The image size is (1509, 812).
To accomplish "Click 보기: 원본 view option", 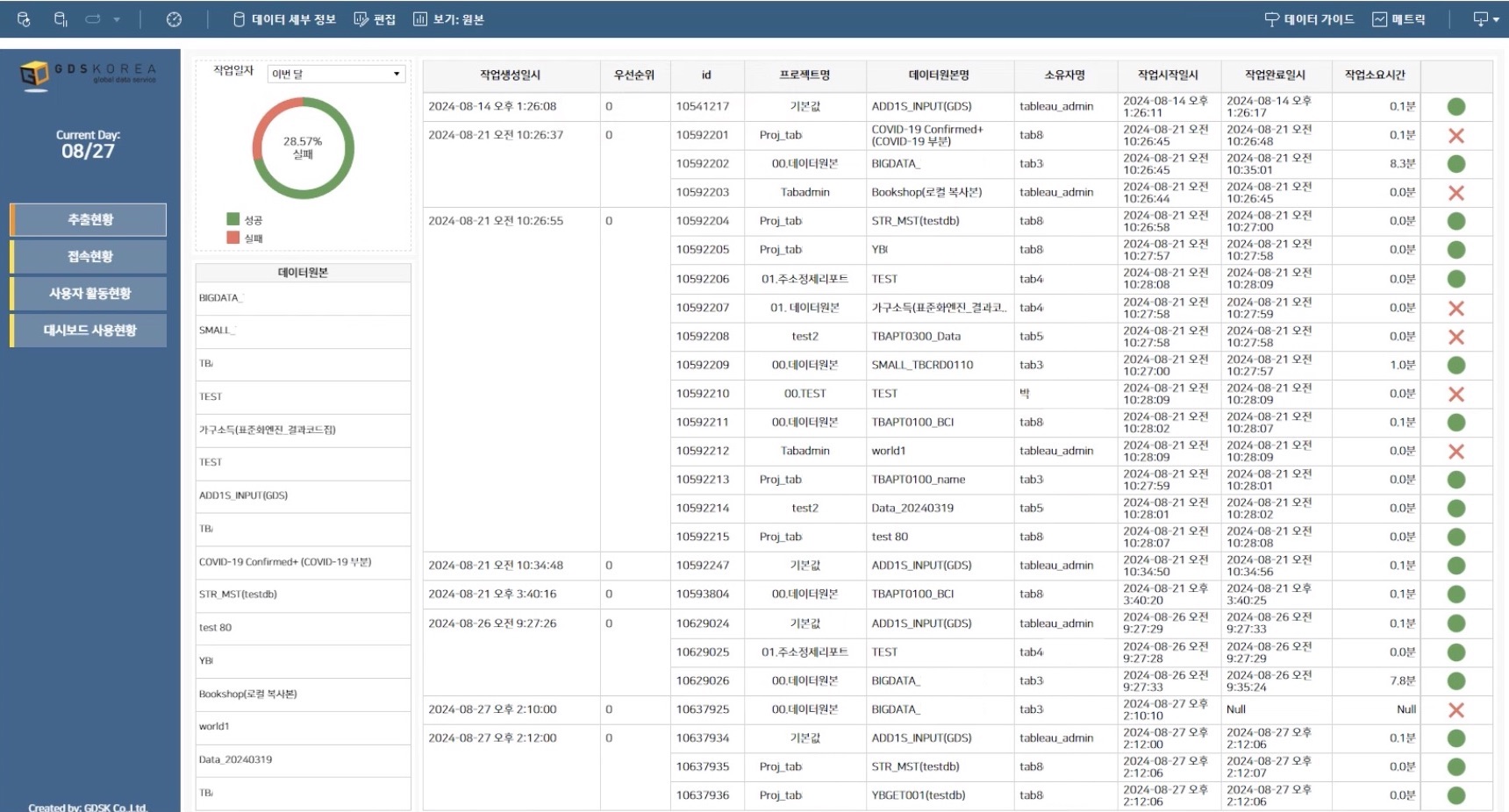I will tap(448, 19).
